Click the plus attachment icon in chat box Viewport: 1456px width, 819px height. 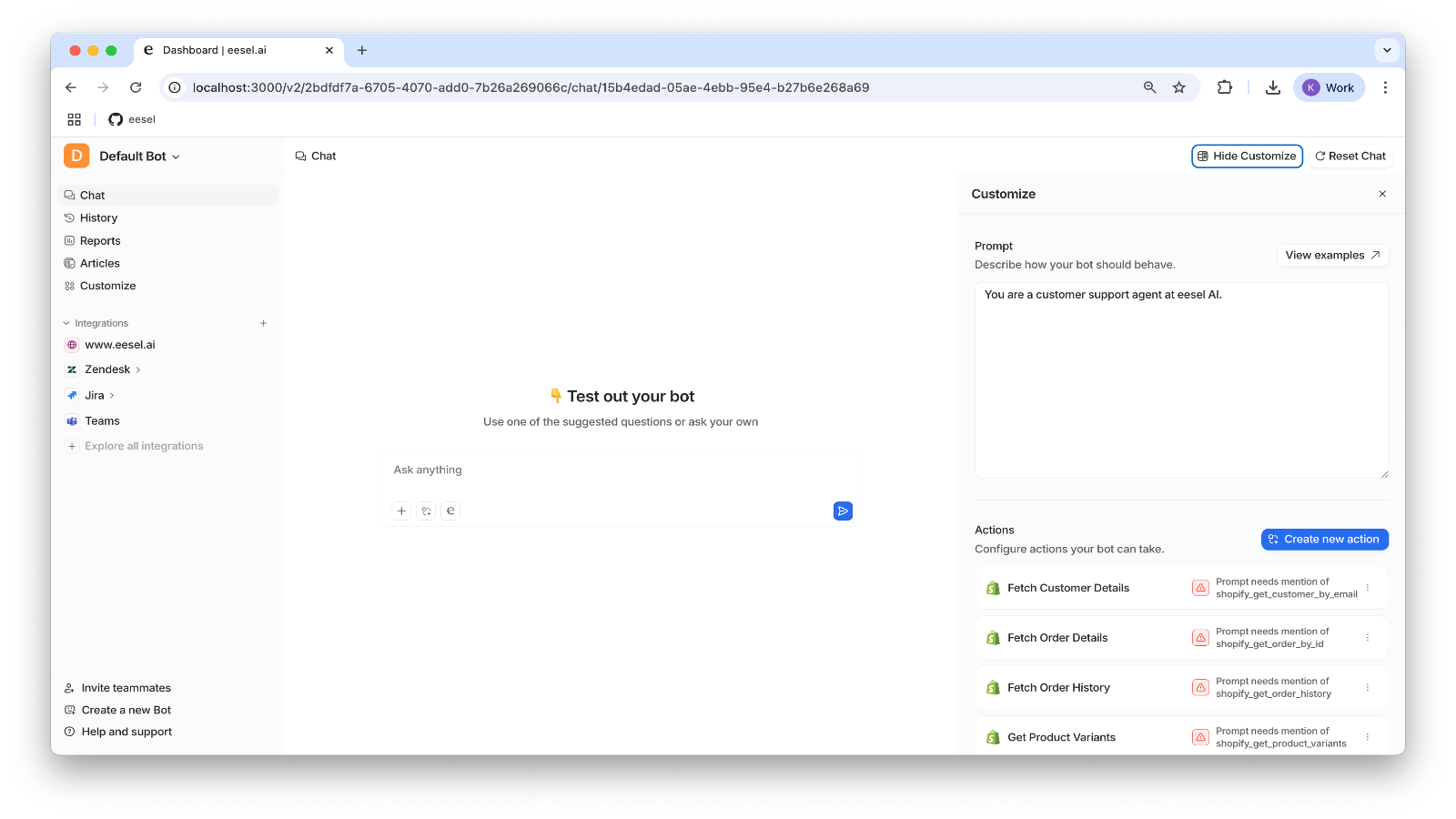point(401,511)
